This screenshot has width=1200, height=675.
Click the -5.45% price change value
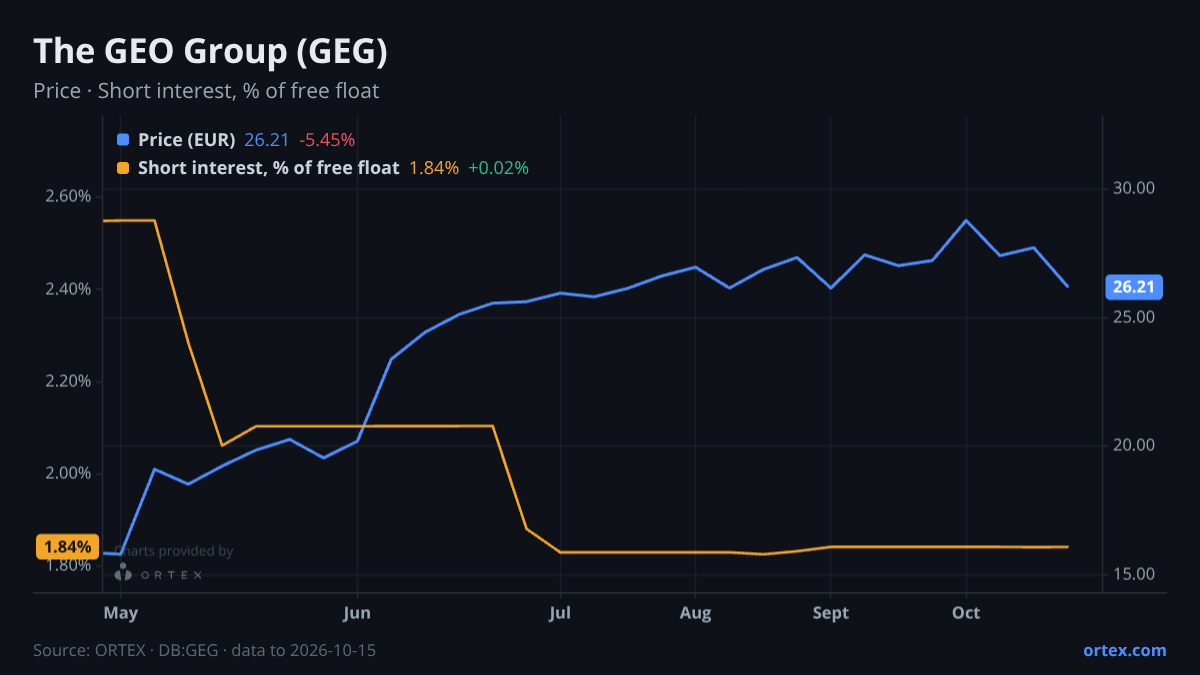[327, 140]
